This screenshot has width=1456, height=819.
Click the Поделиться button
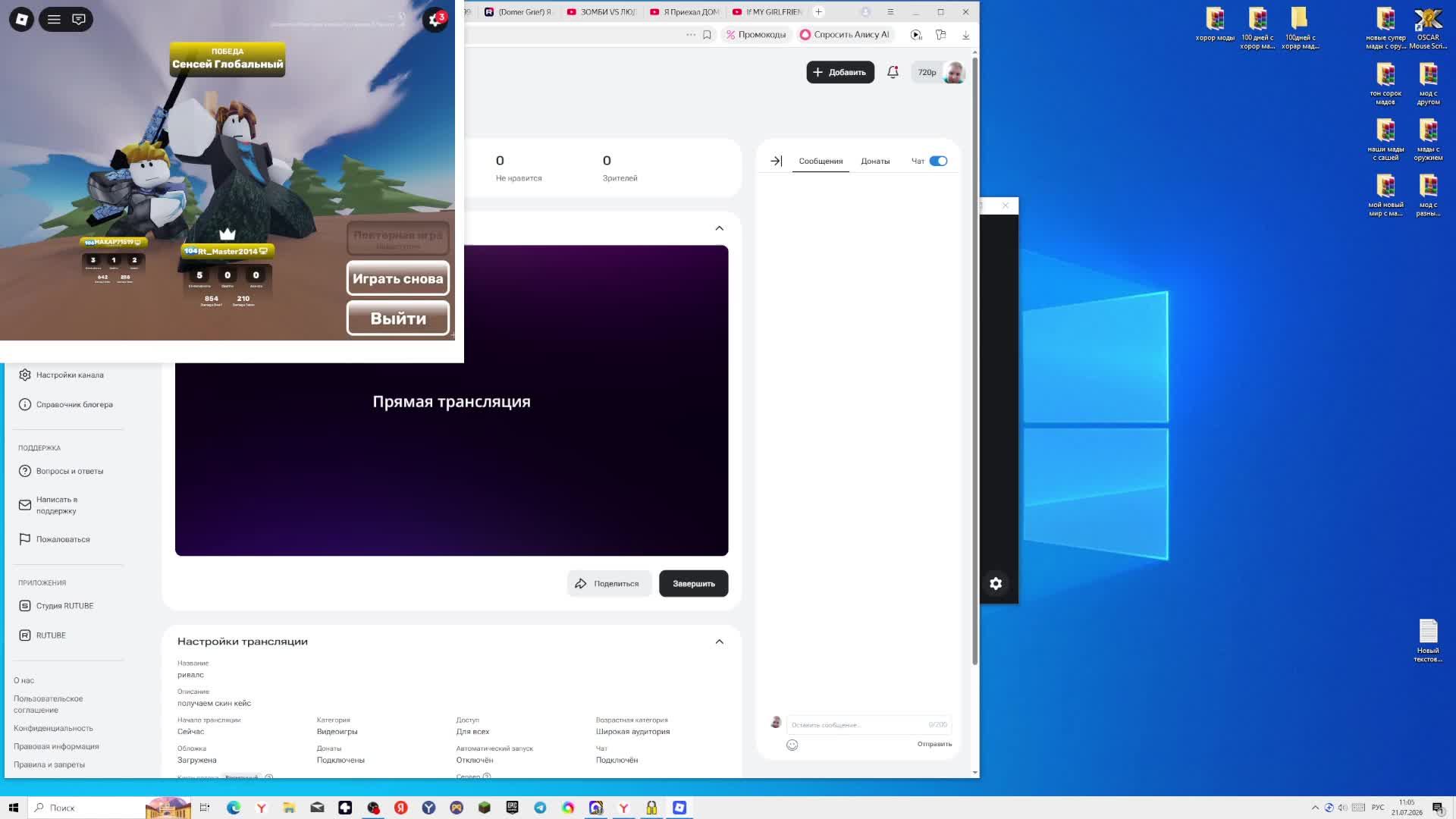pos(608,583)
